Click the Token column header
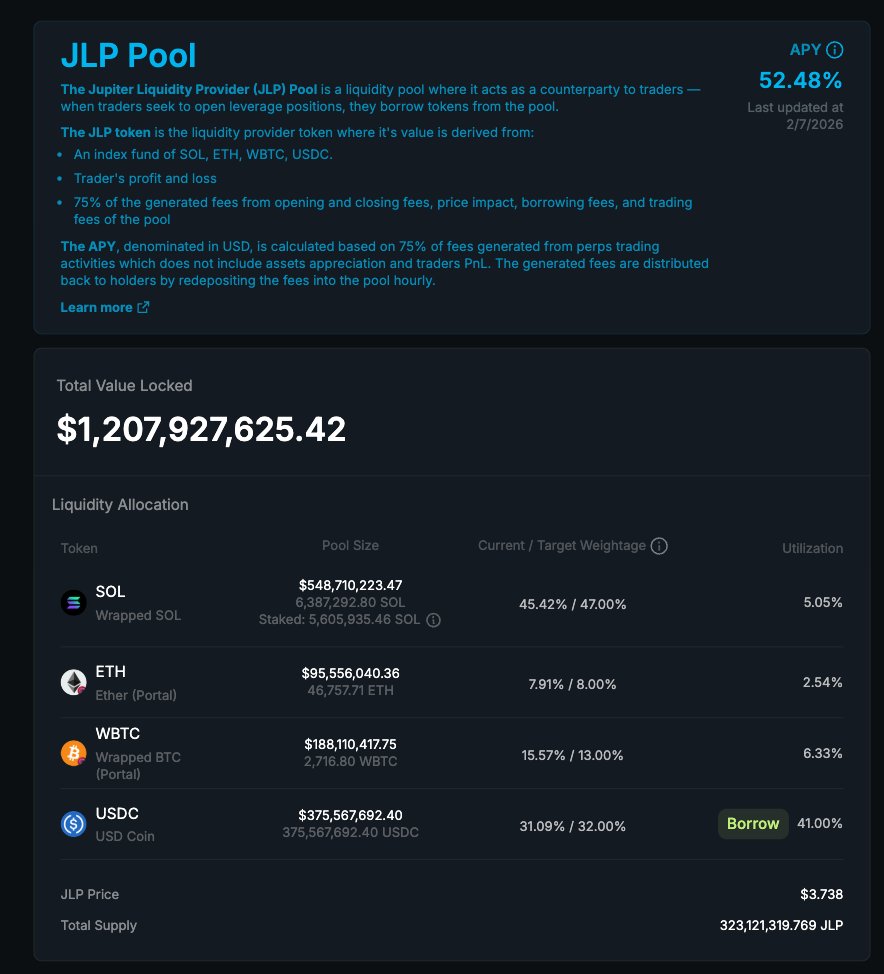Image resolution: width=884 pixels, height=974 pixels. pyautogui.click(x=79, y=548)
